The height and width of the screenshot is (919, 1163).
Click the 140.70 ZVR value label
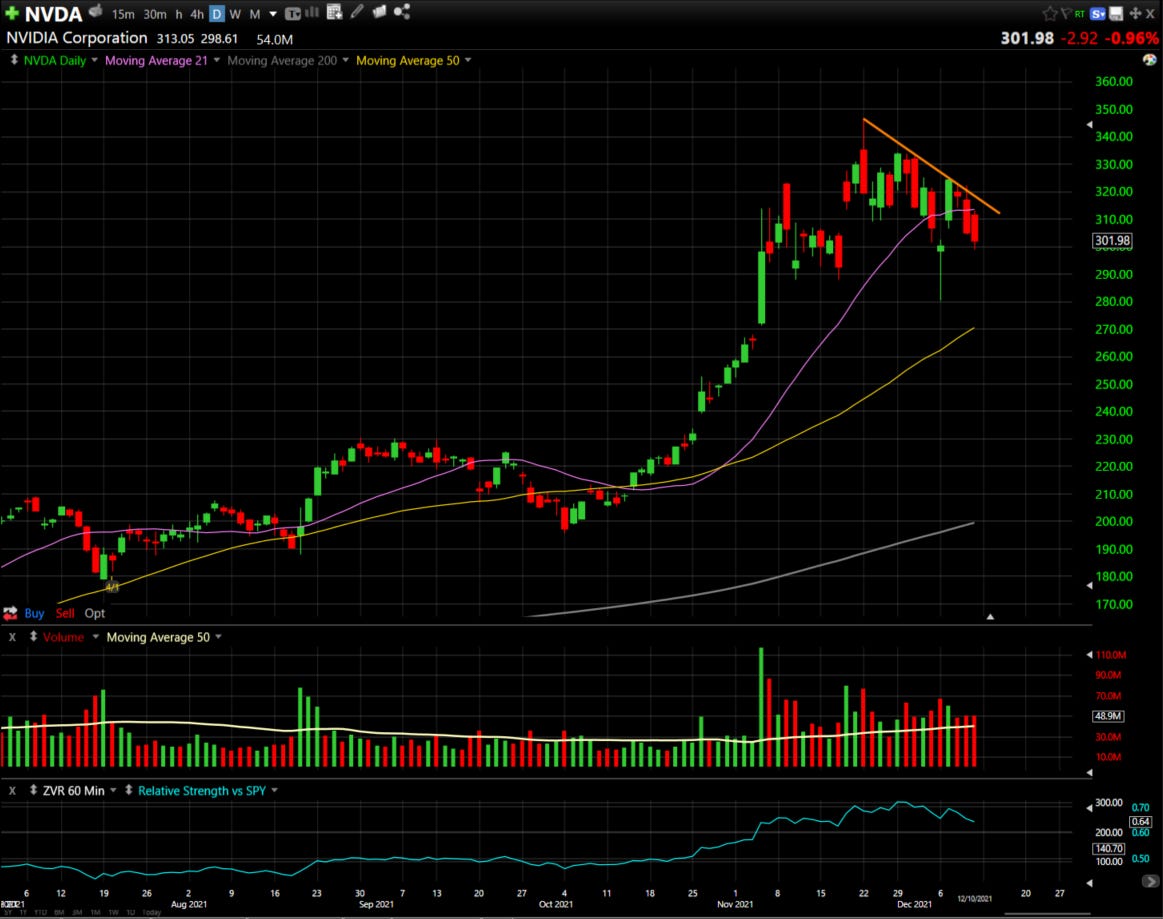click(1109, 849)
